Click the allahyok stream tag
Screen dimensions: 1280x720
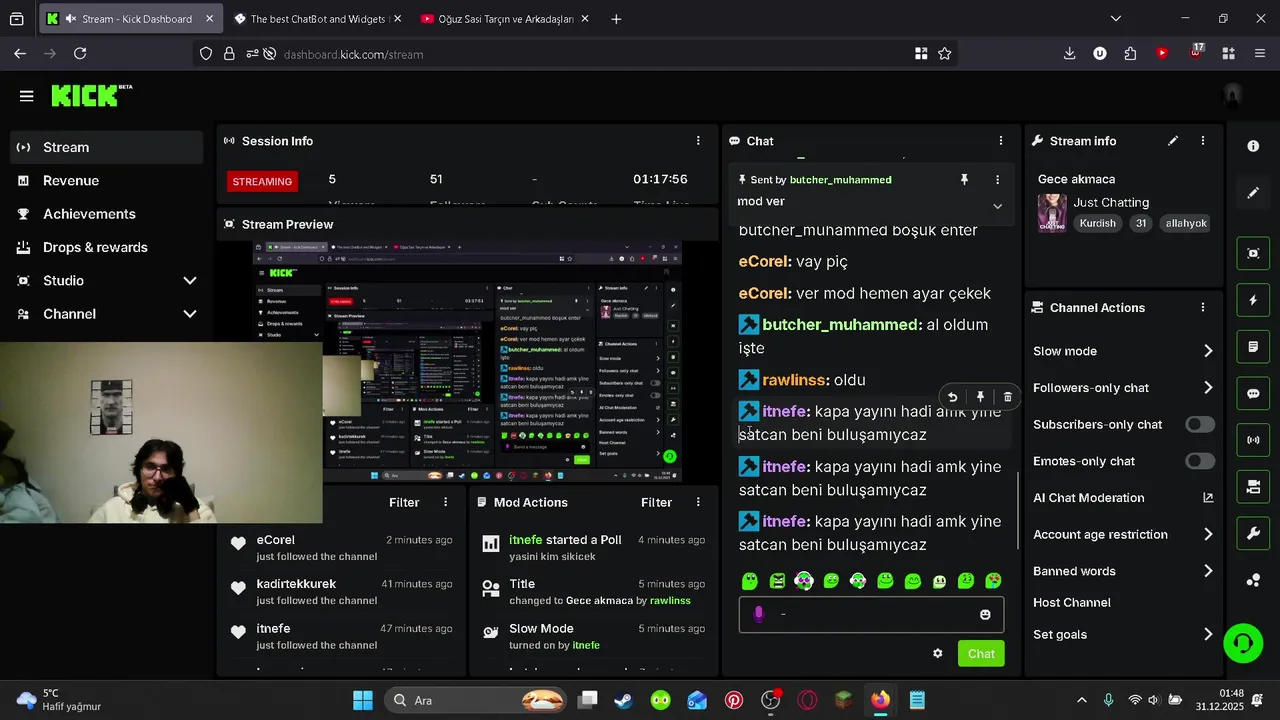pyautogui.click(x=1185, y=224)
